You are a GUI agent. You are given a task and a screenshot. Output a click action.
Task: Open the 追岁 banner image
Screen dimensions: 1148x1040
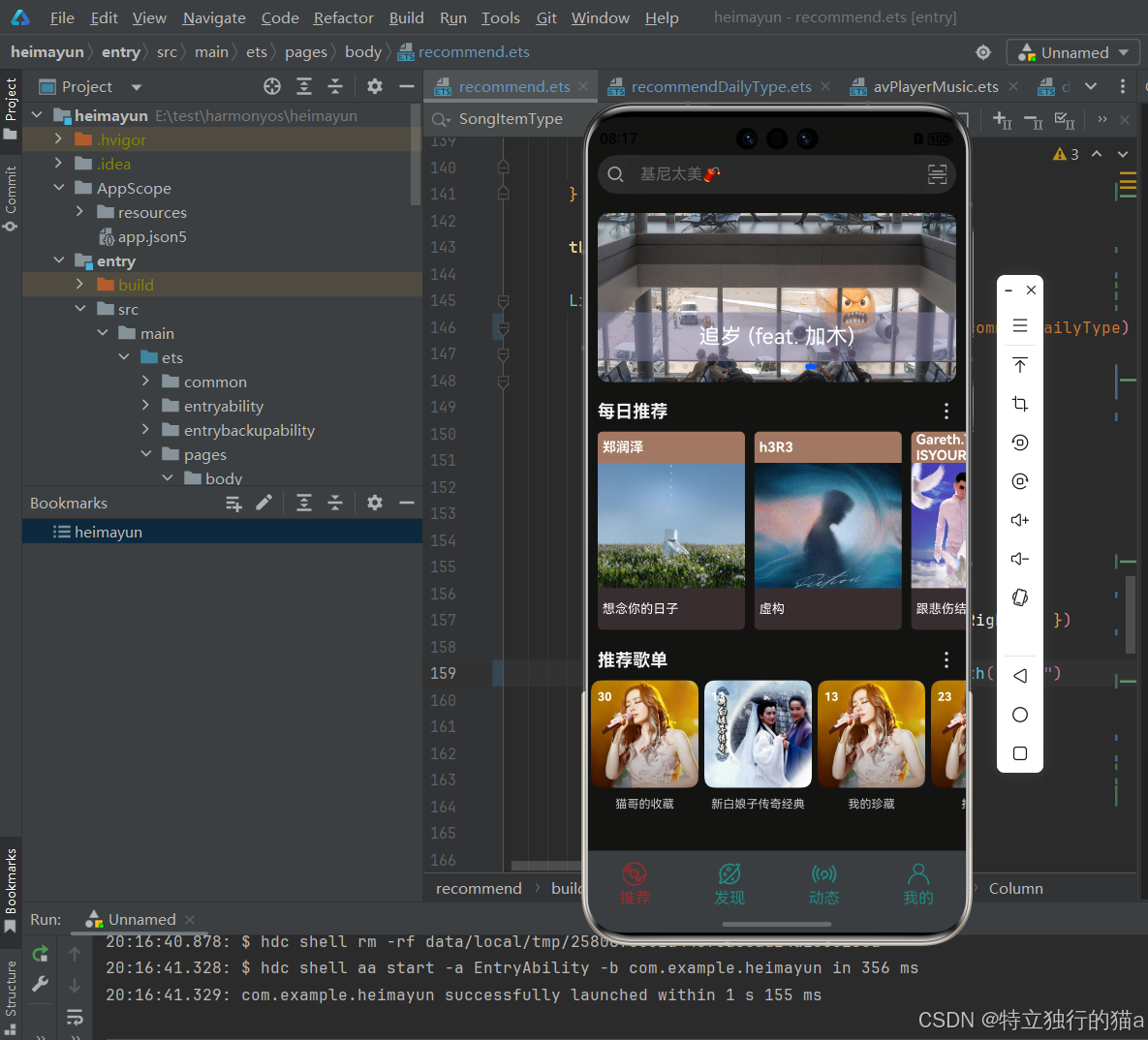click(777, 297)
